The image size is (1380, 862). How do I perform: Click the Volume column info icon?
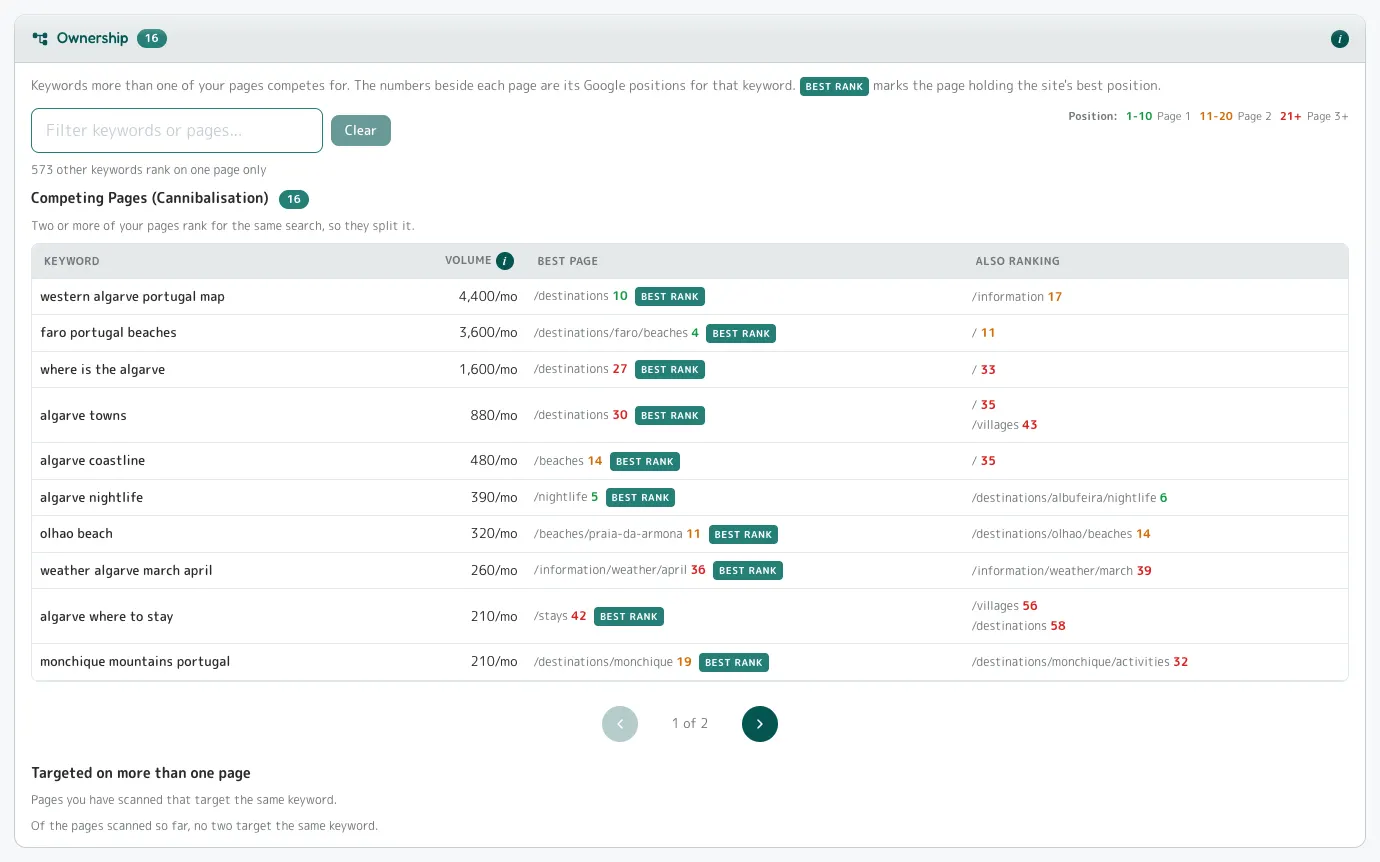[505, 261]
